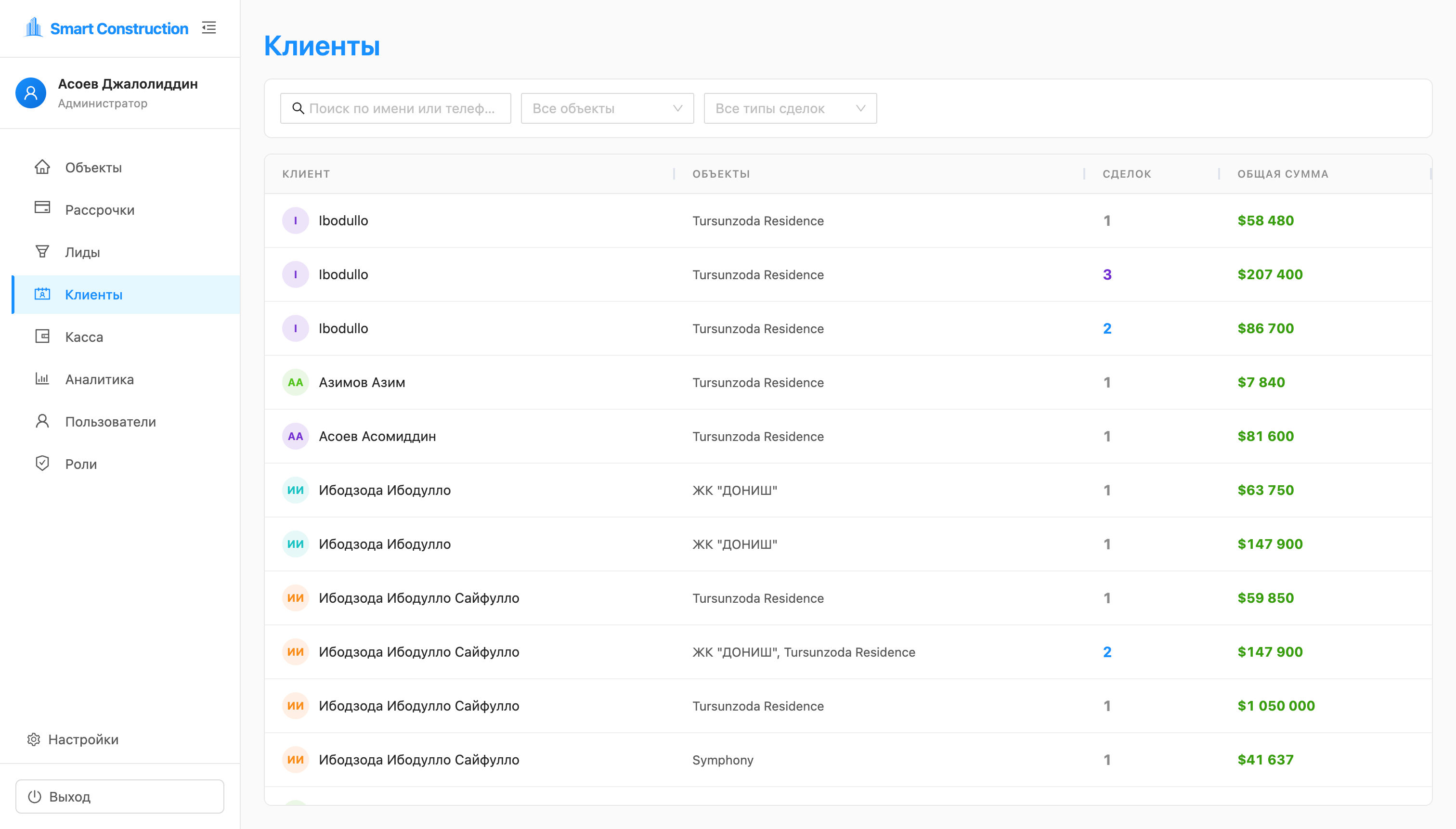Click the ИИ avatar in the Symphony row
Viewport: 1456px width, 829px height.
296,760
